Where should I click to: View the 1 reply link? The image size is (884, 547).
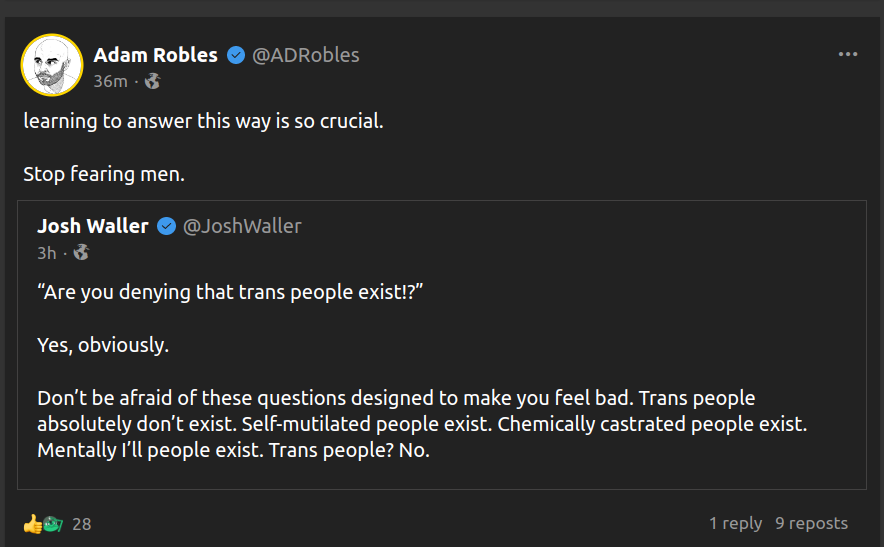(735, 523)
